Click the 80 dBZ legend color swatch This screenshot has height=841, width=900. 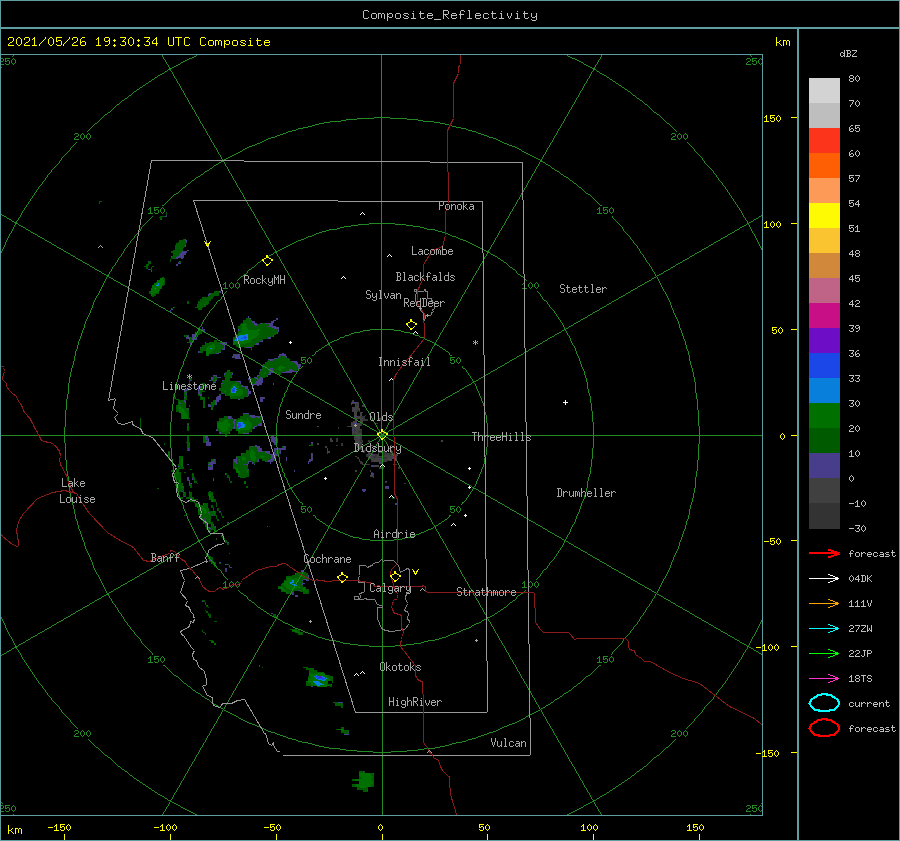point(824,90)
